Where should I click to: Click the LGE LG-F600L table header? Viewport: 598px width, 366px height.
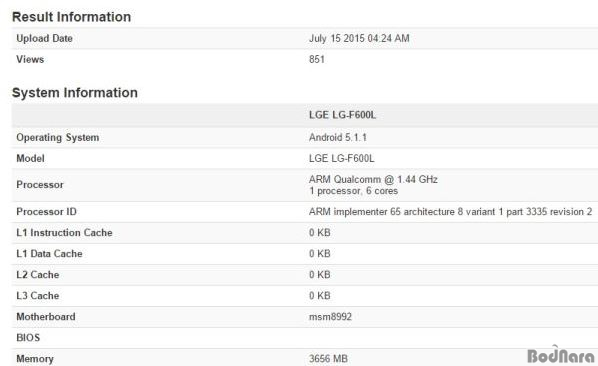(342, 115)
